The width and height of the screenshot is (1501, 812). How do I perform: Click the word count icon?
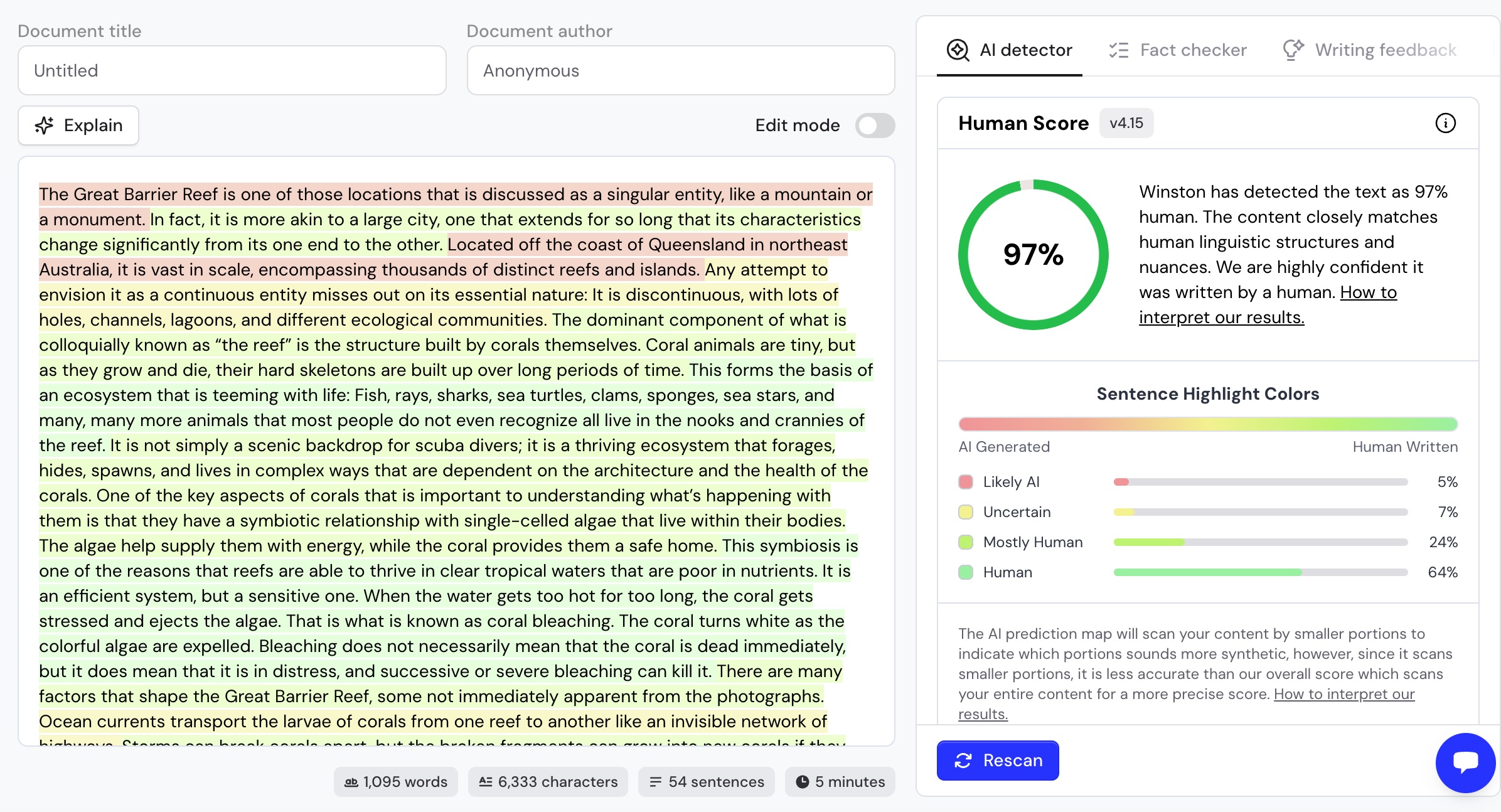(x=351, y=782)
